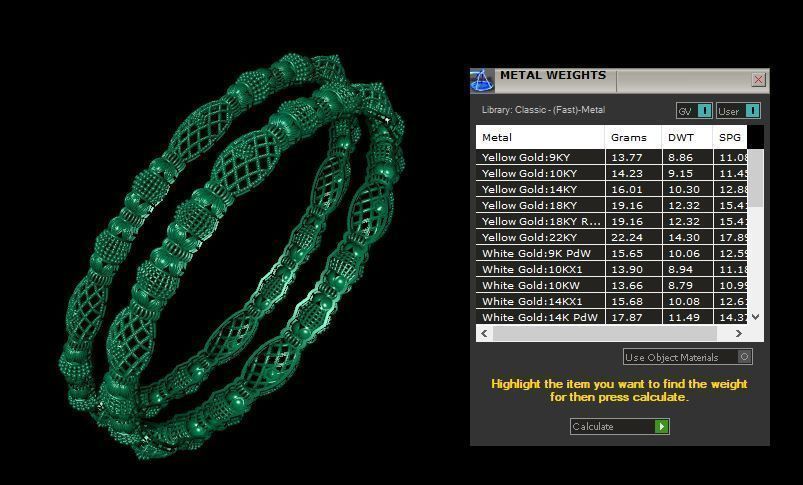Click the horizontal scrollbar thumb
Image resolution: width=803 pixels, height=485 pixels.
coord(605,333)
